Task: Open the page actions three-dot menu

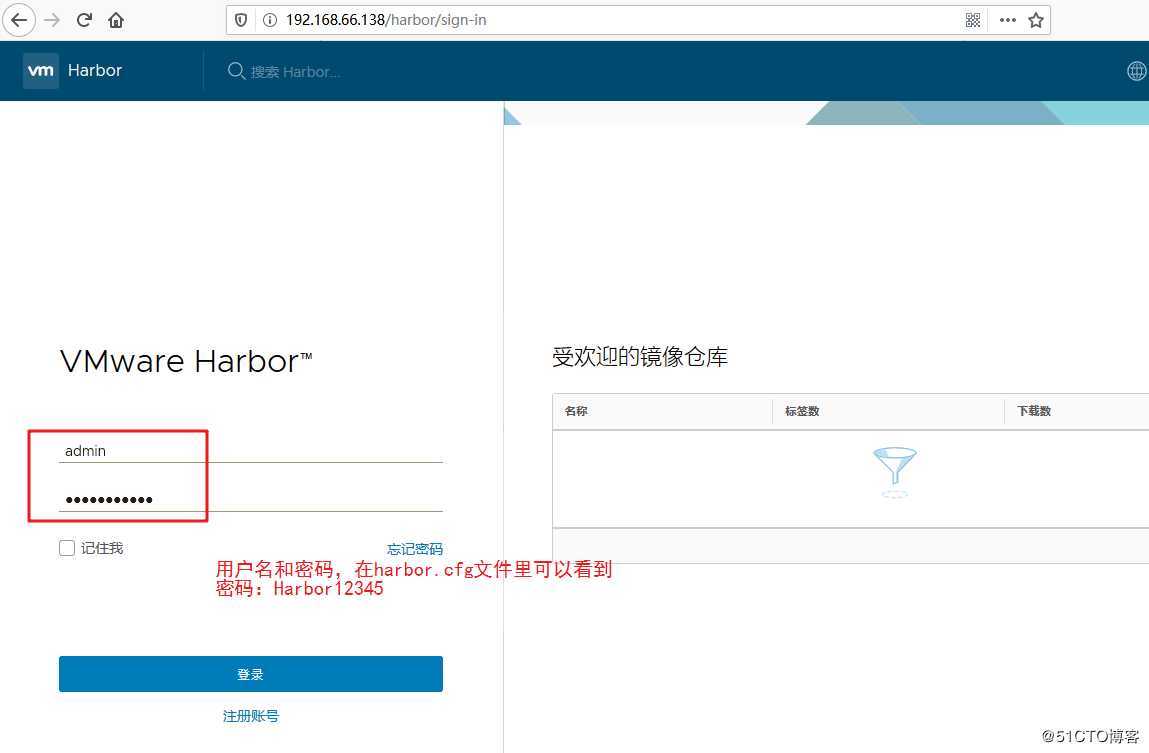Action: (x=1008, y=20)
